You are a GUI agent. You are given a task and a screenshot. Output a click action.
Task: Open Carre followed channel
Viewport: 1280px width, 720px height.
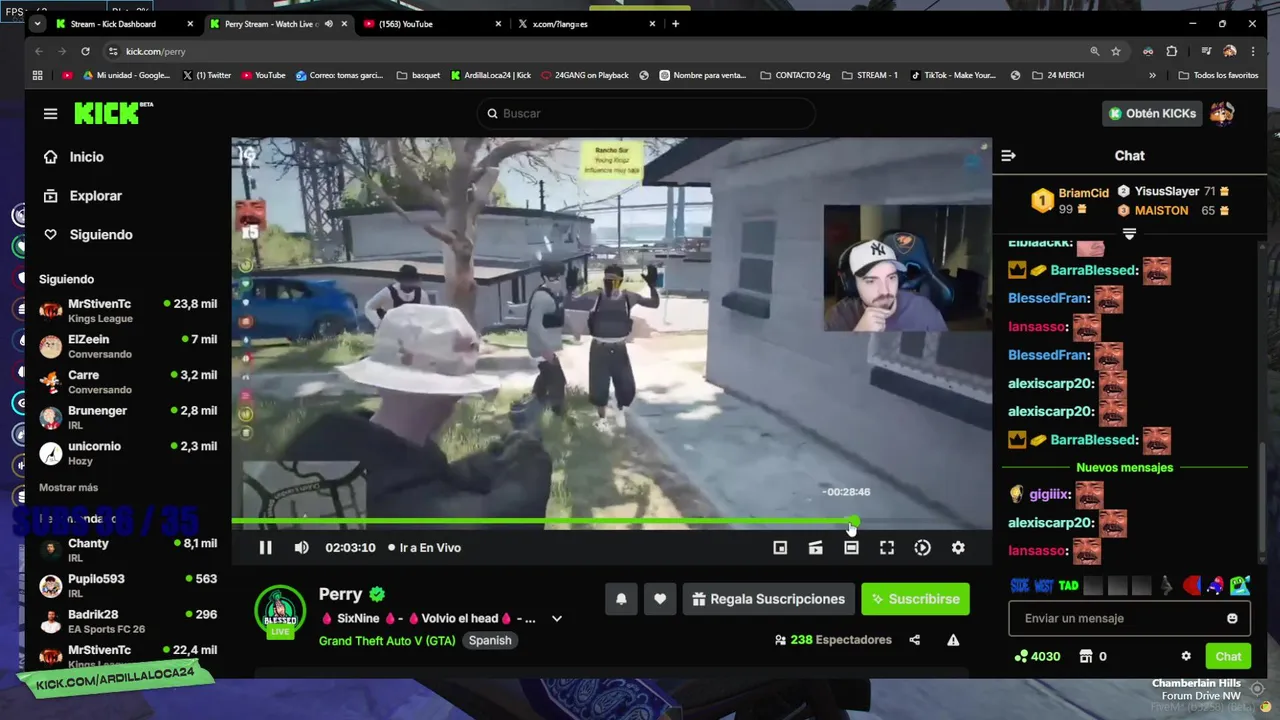pos(127,382)
